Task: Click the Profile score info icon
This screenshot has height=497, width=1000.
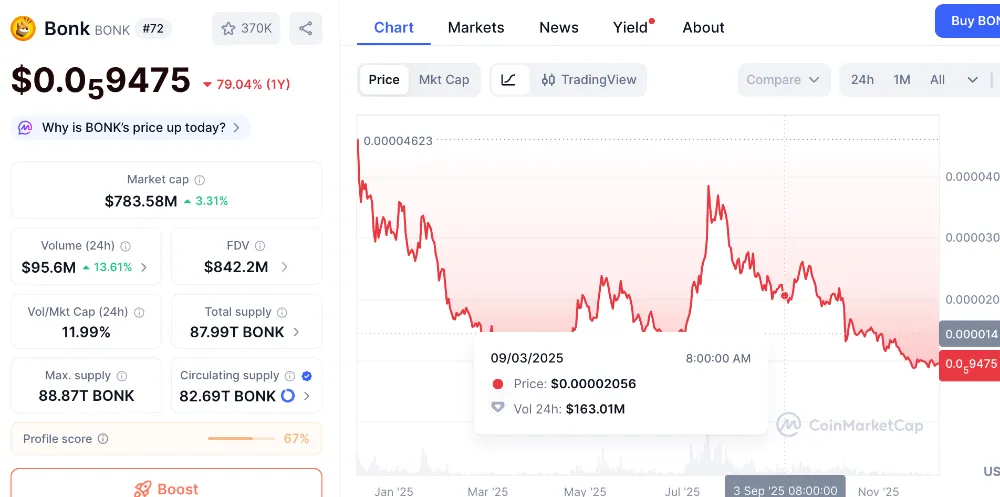Action: point(103,439)
